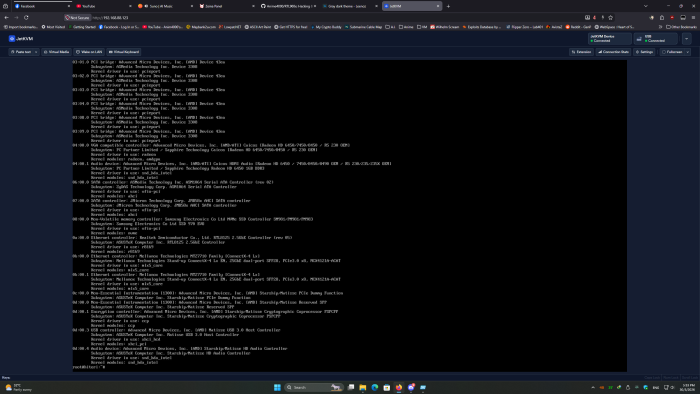The image size is (700, 394).
Task: Toggle reader view icon in address bar
Action: click(587, 18)
